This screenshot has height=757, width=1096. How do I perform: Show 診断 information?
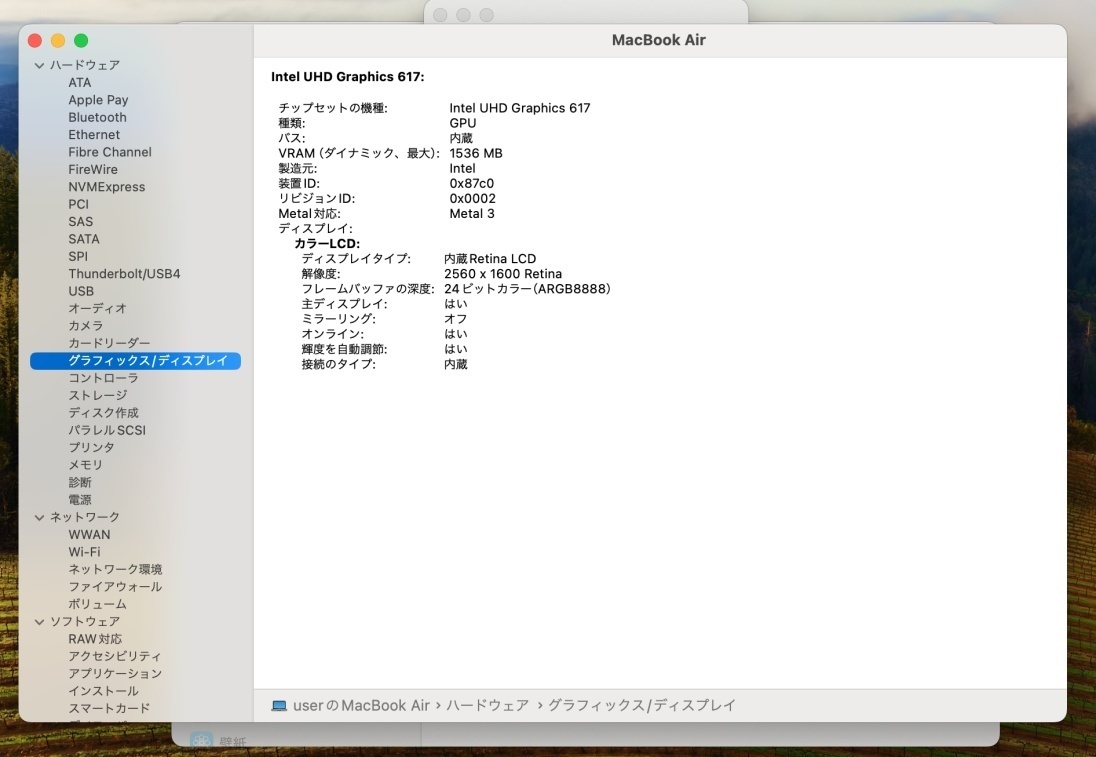pyautogui.click(x=80, y=482)
